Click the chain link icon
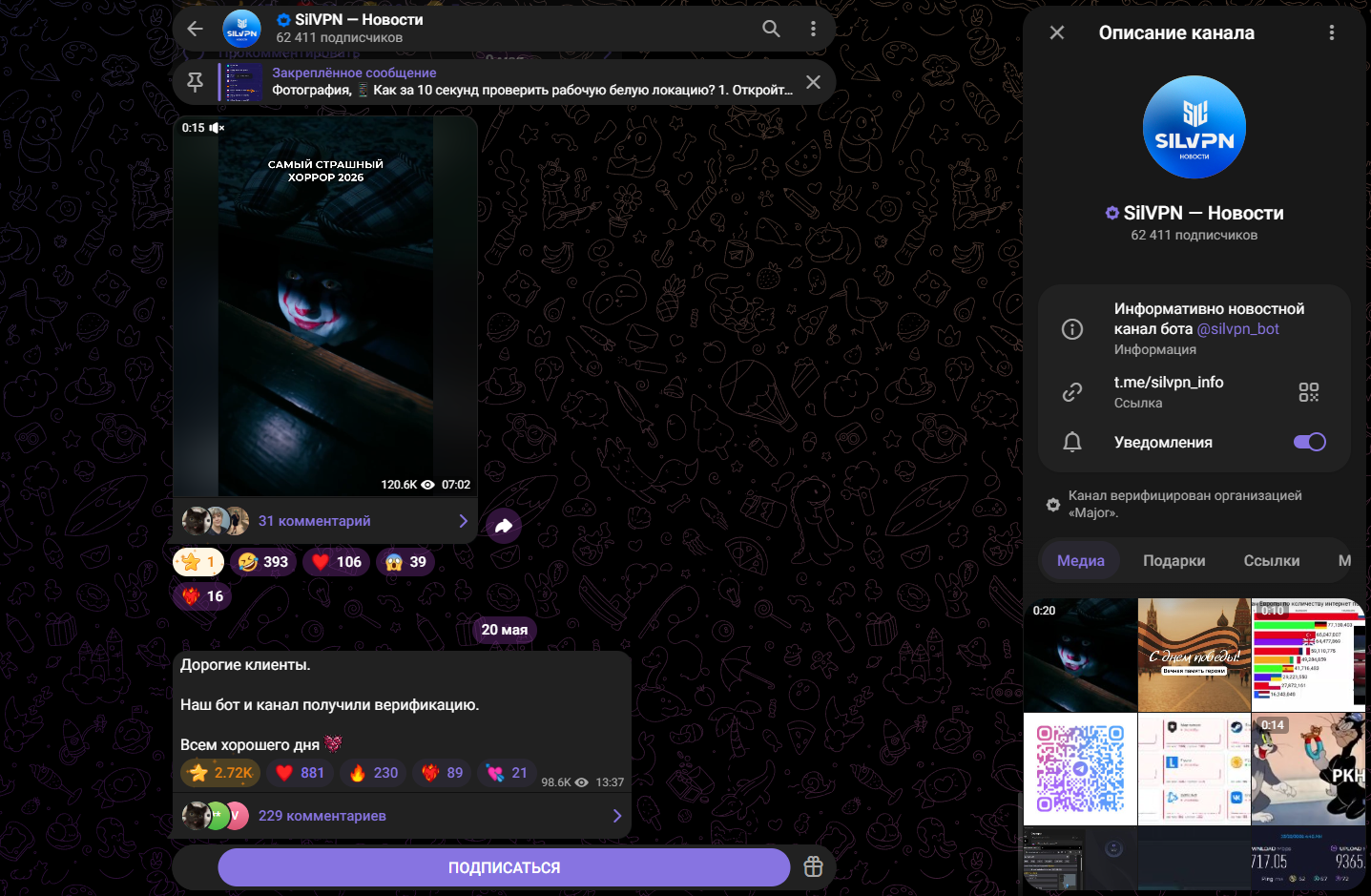The image size is (1371, 896). (1072, 392)
